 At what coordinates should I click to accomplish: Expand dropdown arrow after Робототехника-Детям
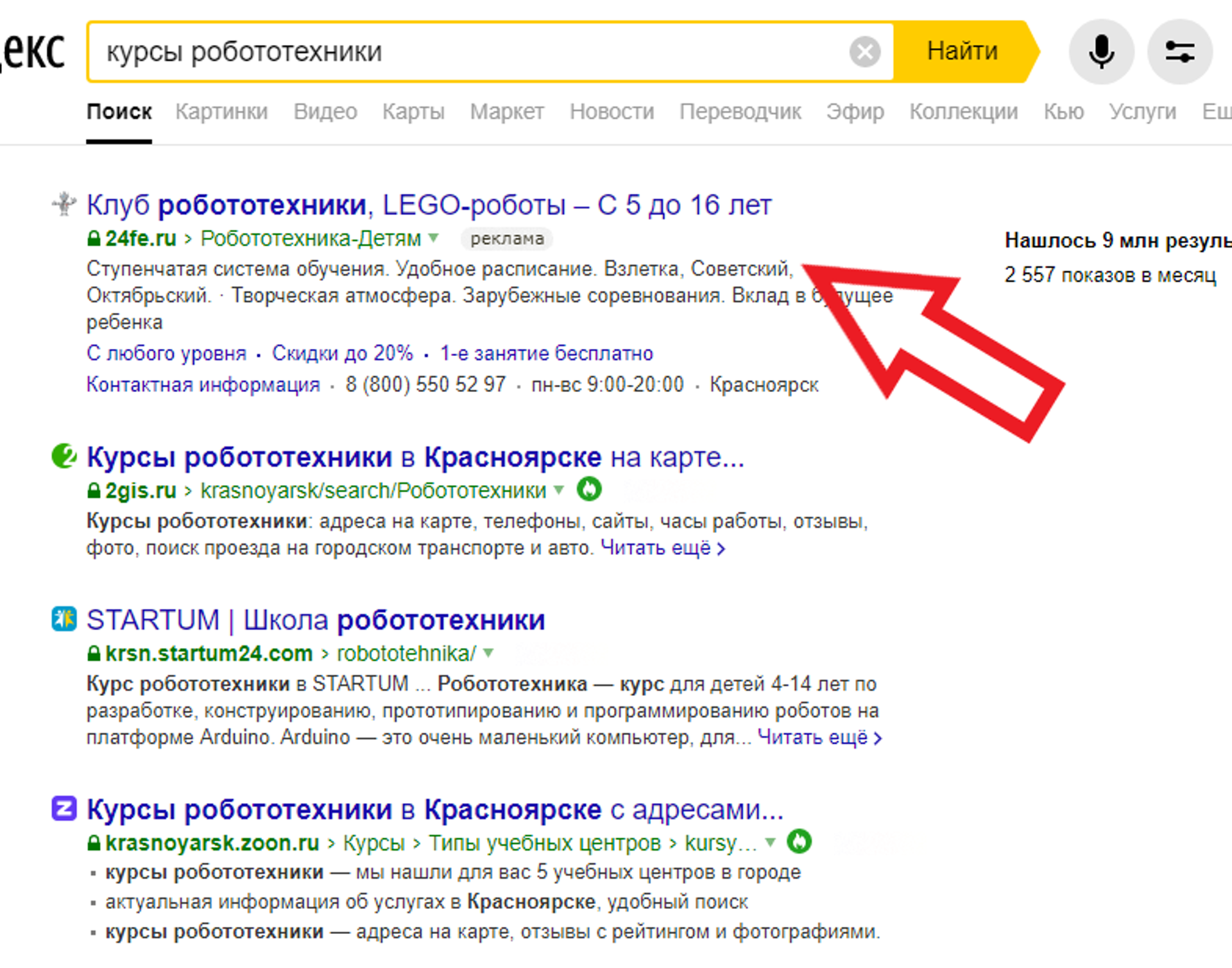434,239
